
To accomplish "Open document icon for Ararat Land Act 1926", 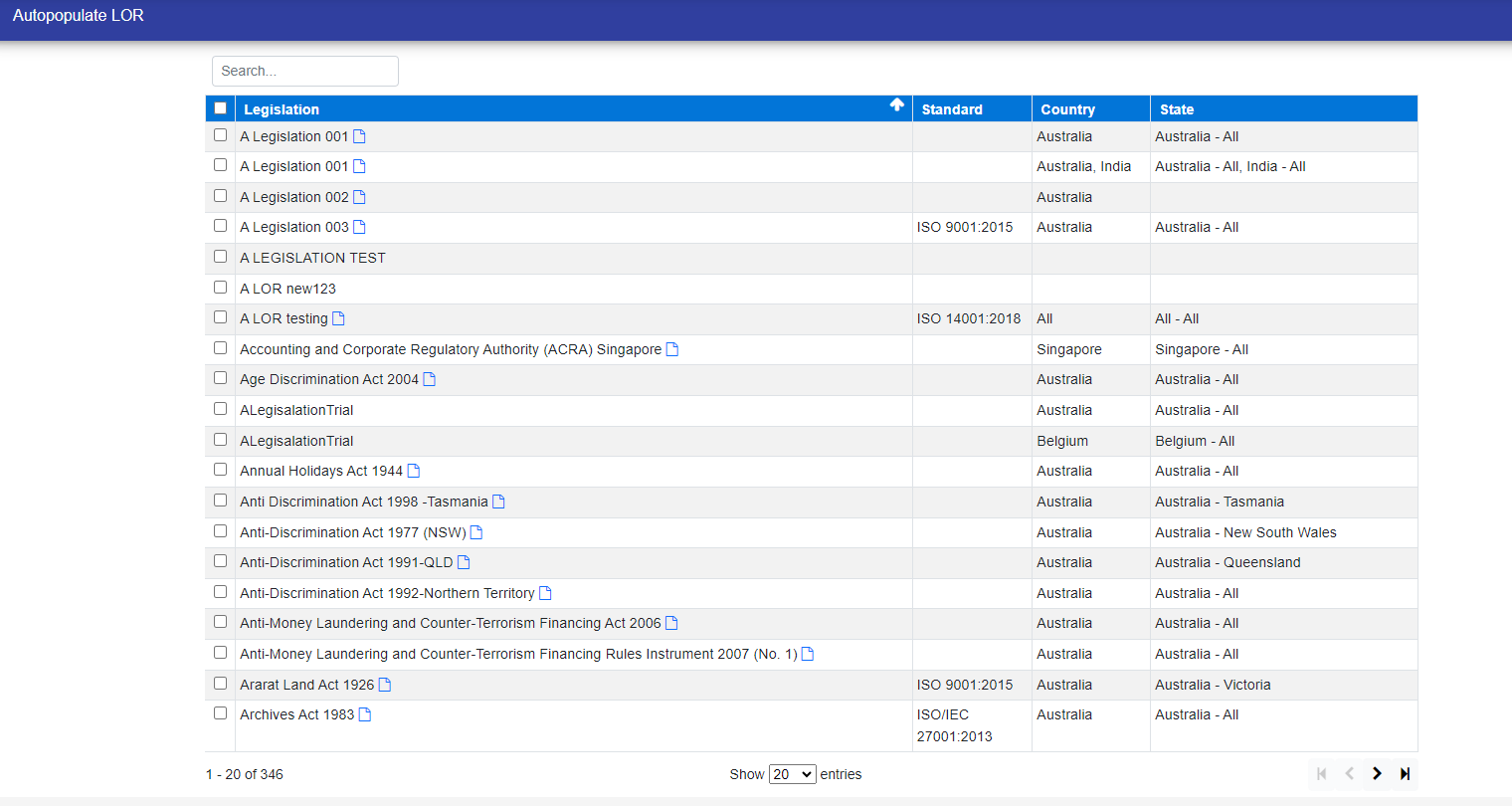I will coord(385,685).
